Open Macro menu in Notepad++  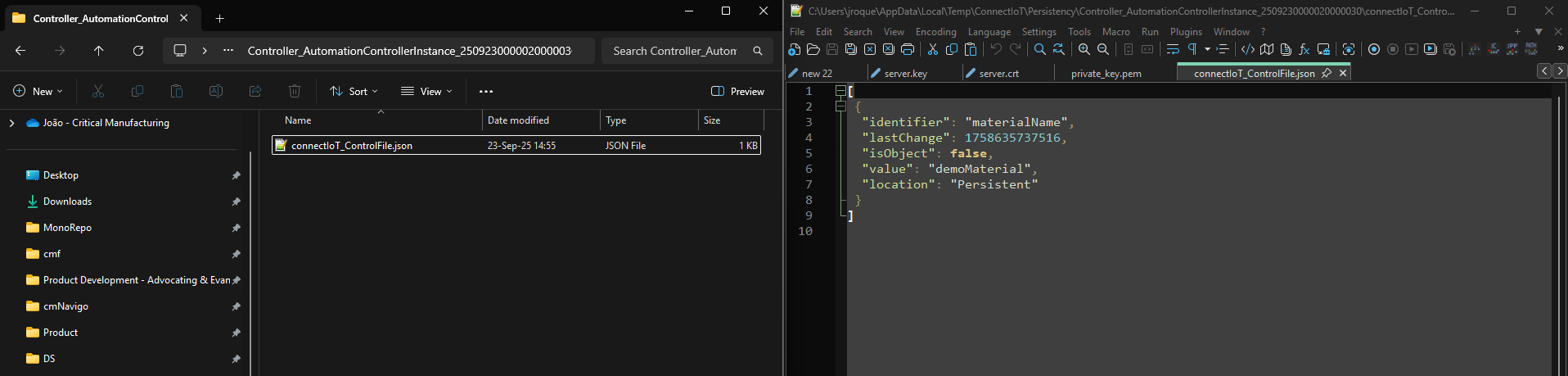click(x=1116, y=32)
